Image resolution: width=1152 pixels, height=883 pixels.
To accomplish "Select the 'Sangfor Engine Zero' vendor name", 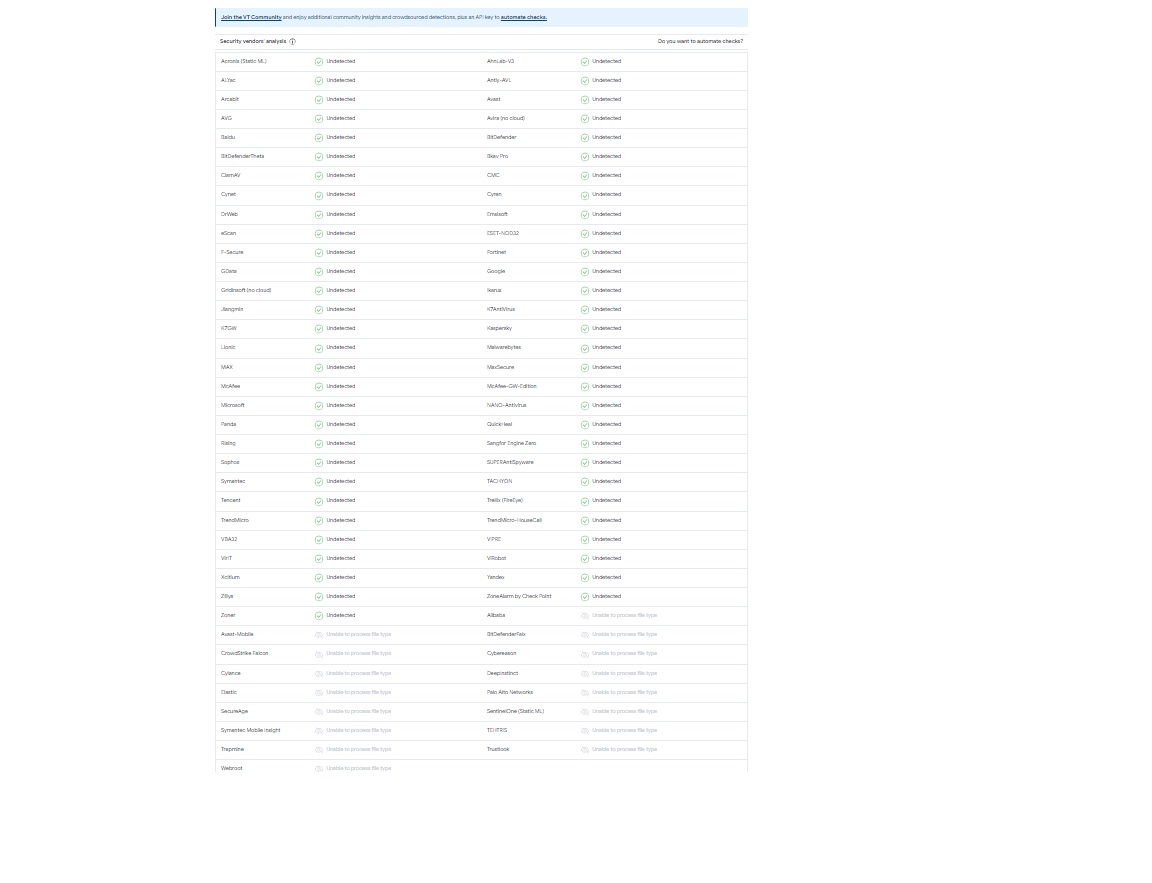I will 511,444.
